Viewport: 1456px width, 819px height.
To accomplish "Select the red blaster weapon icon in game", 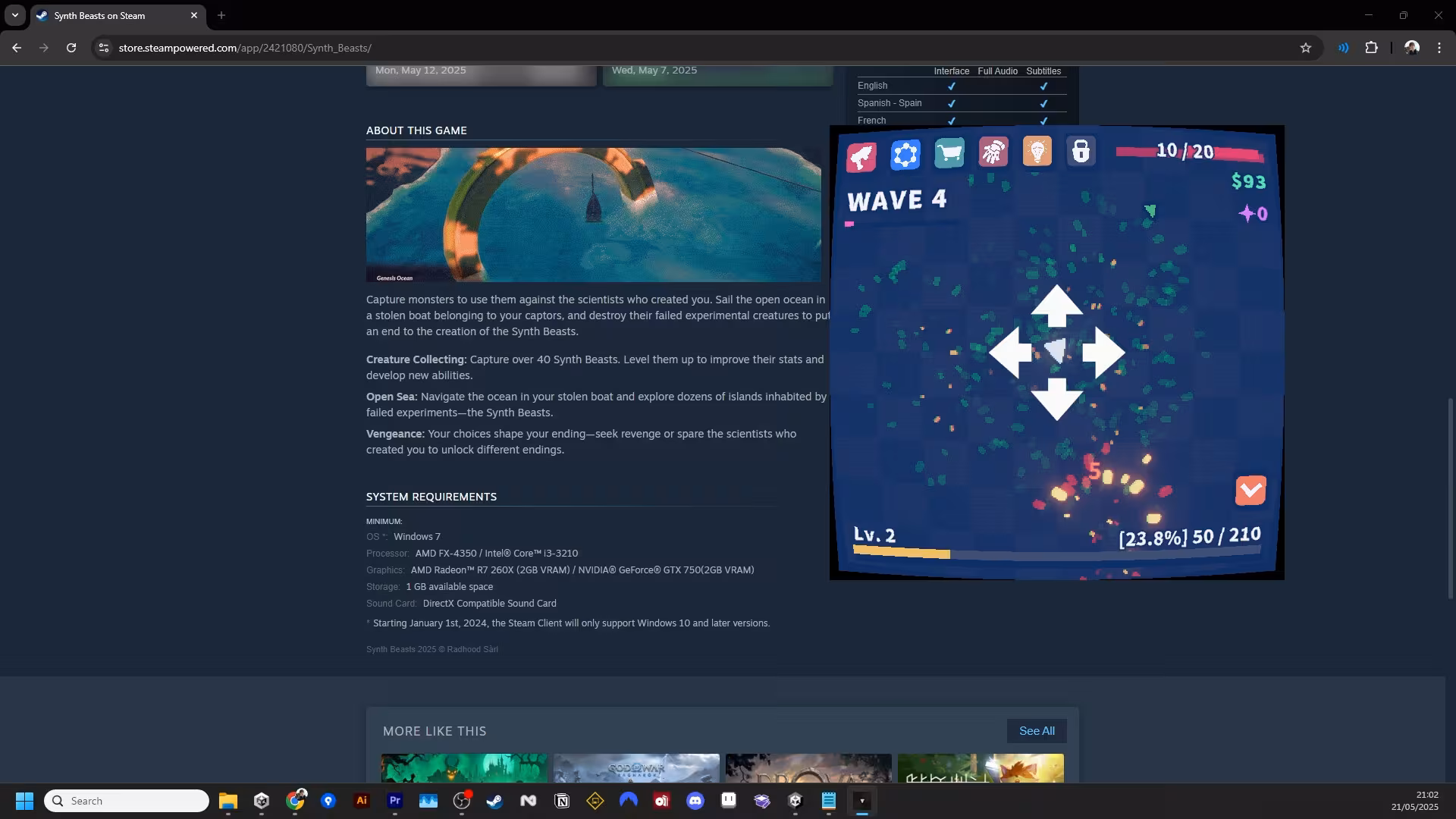I will click(x=861, y=156).
